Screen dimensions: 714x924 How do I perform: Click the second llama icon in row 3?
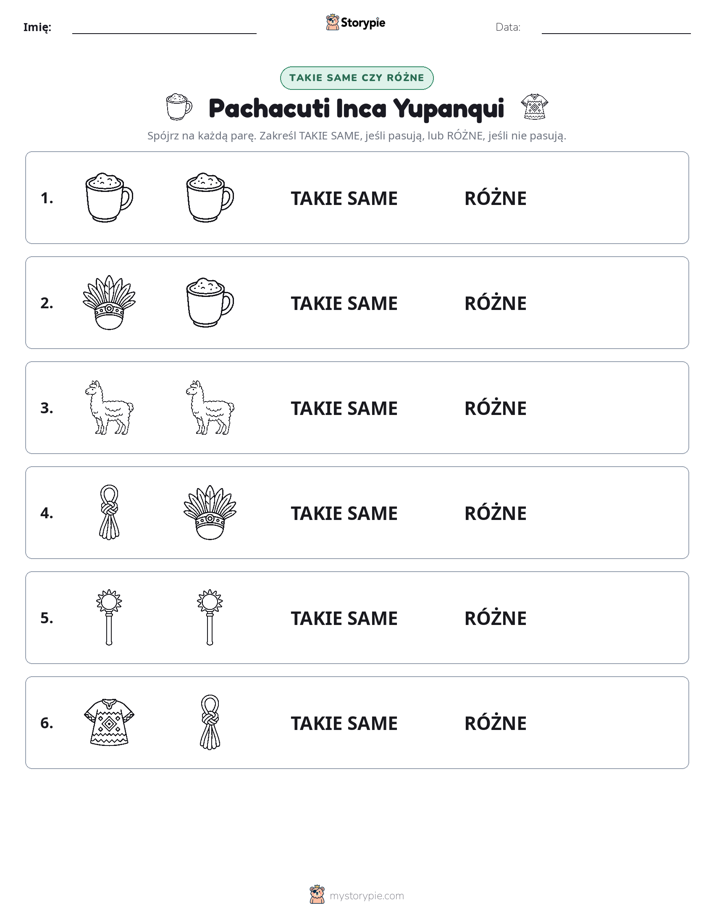tap(210, 407)
